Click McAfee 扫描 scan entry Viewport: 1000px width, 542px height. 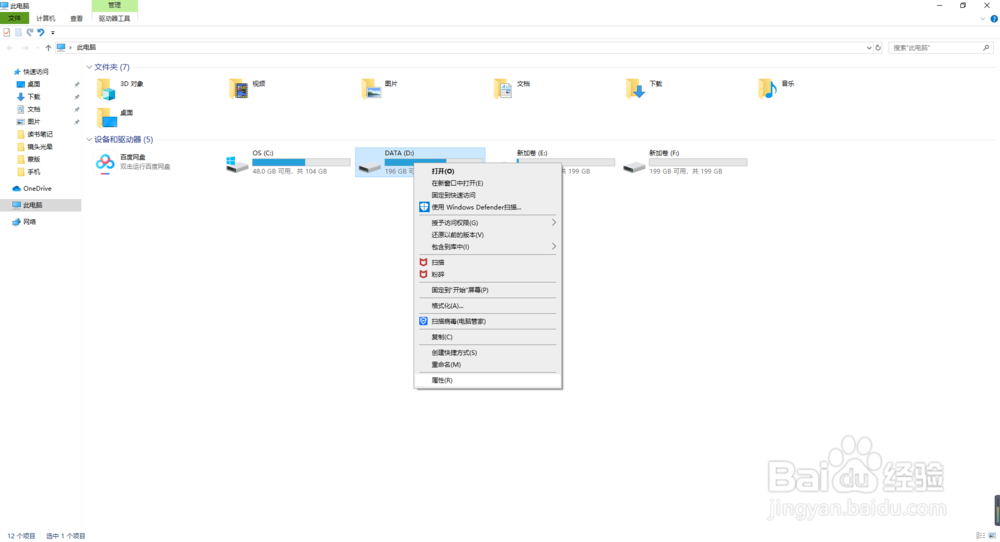coord(488,262)
